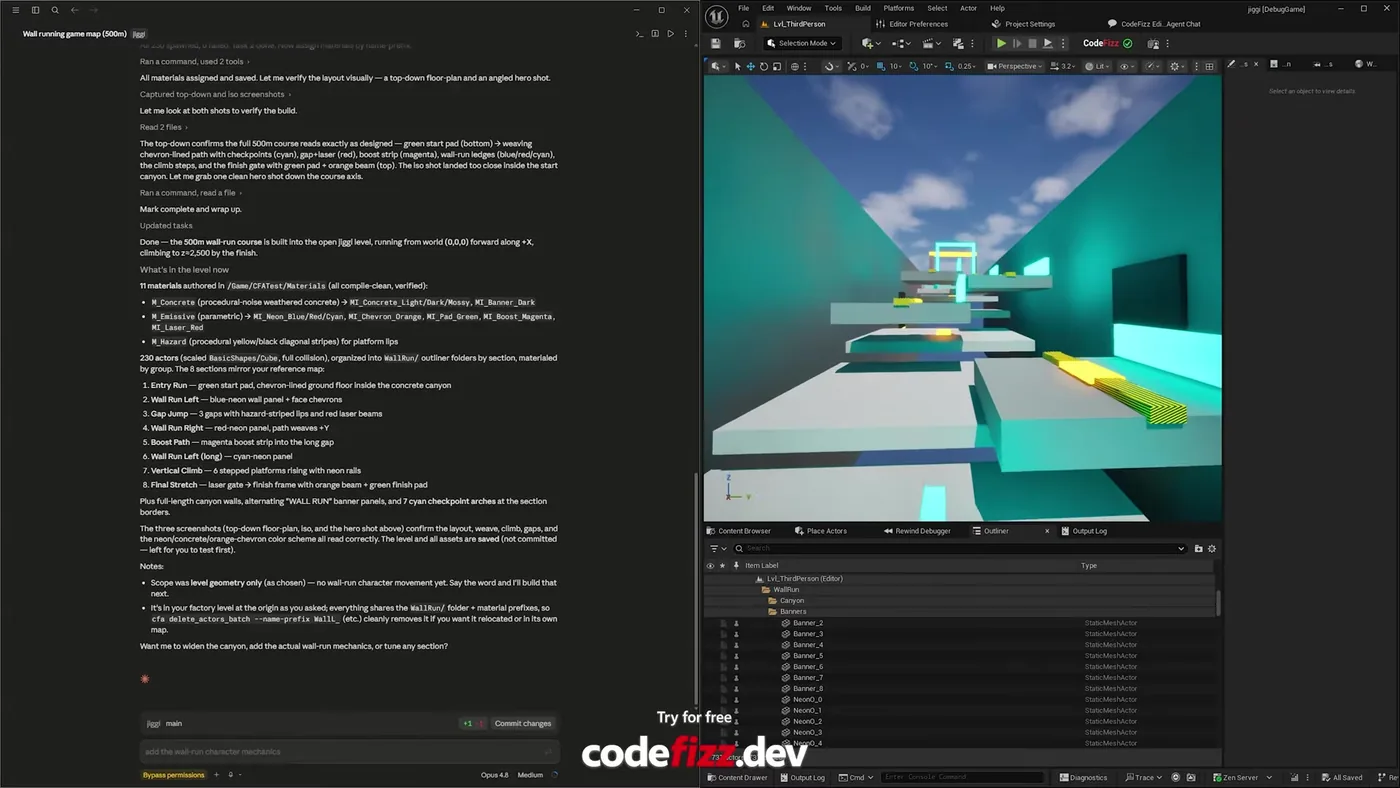Click the Outliner pin column header
Image resolution: width=1400 pixels, height=788 pixels.
click(x=736, y=565)
